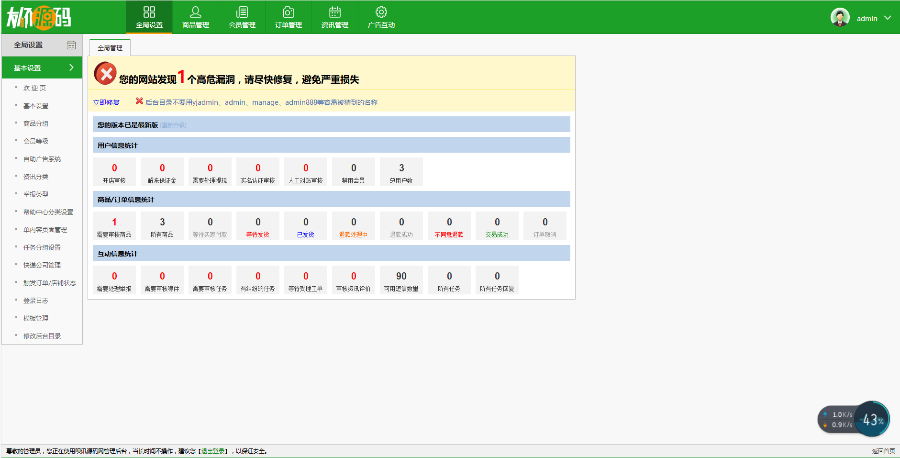Open the calendar icon menu in top navigation
Image resolution: width=900 pixels, height=458 pixels.
pos(335,12)
